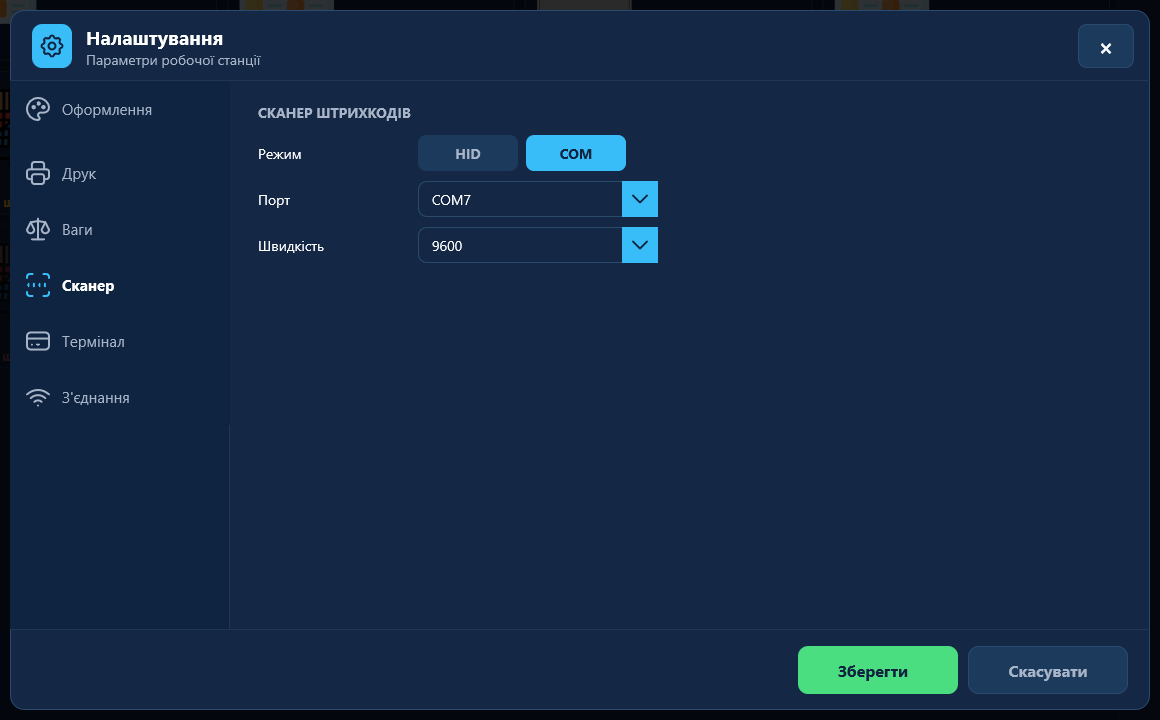
Task: Open the Оформлення settings tab
Action: (x=120, y=110)
